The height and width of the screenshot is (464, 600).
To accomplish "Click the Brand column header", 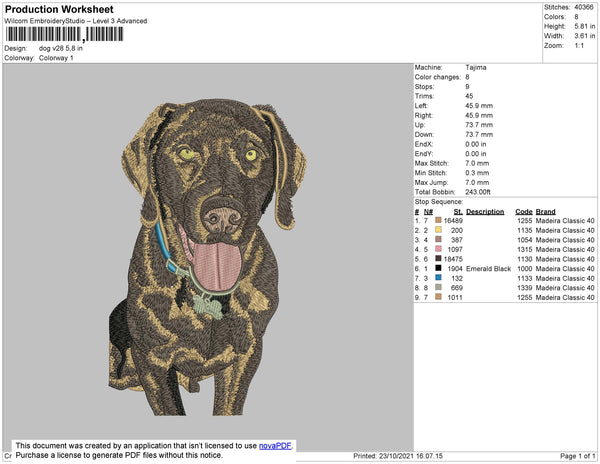I will click(x=545, y=211).
